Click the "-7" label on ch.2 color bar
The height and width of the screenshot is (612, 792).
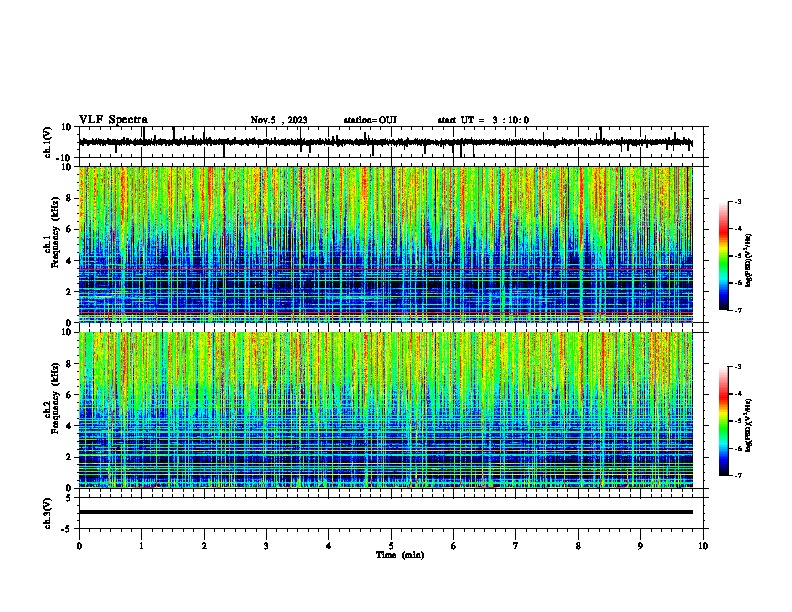(x=737, y=475)
